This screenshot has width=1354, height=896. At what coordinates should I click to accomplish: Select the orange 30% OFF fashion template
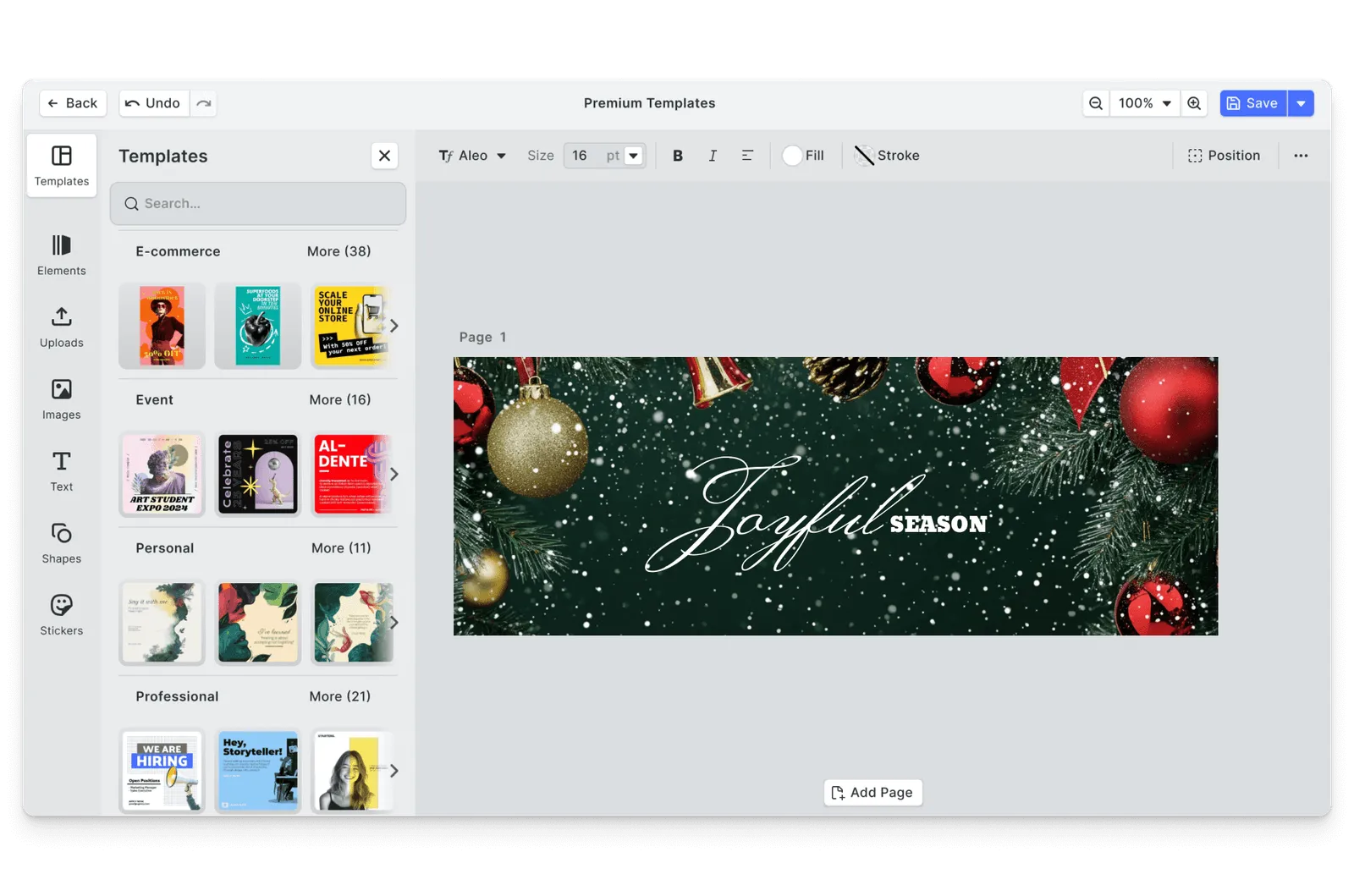click(162, 326)
